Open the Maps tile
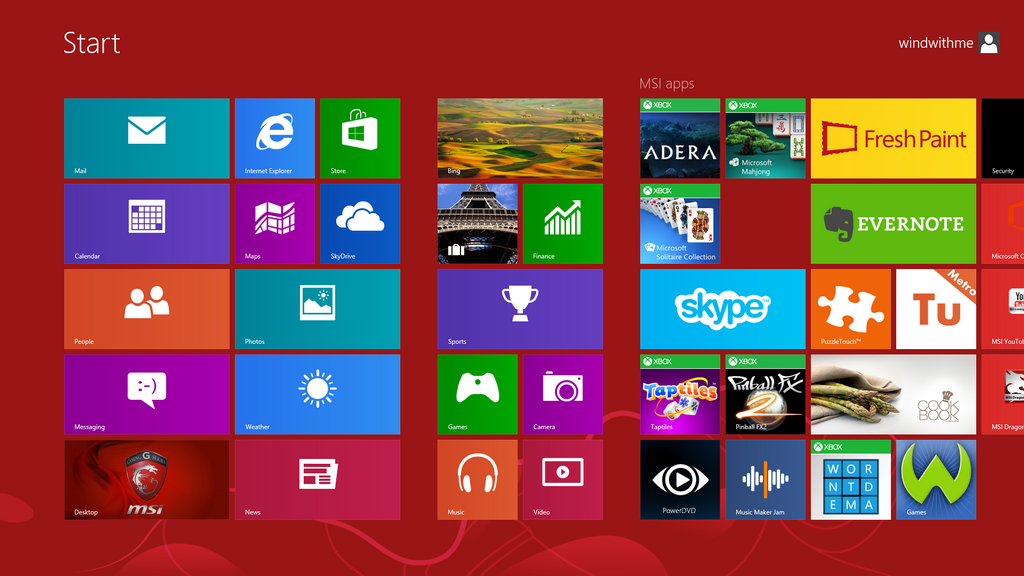 275,224
